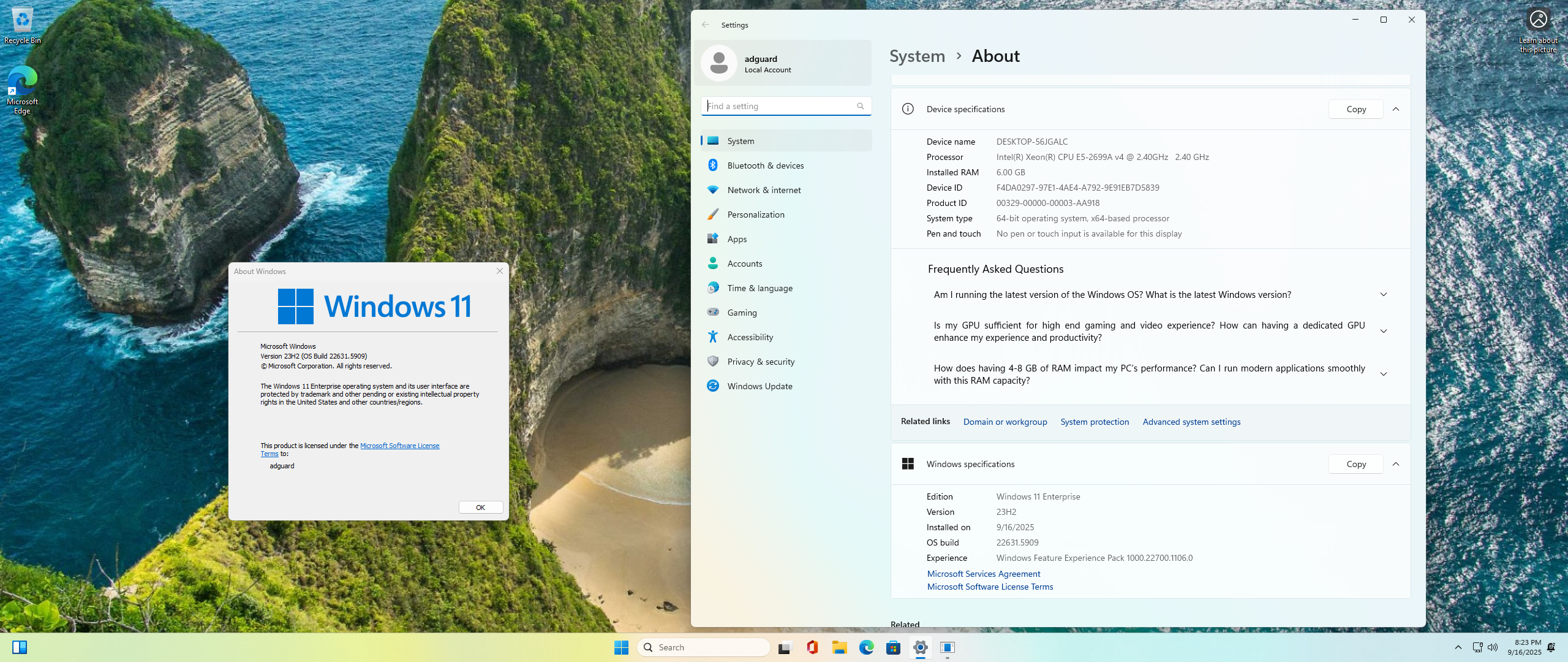
Task: Open Accounts settings
Action: coord(786,264)
